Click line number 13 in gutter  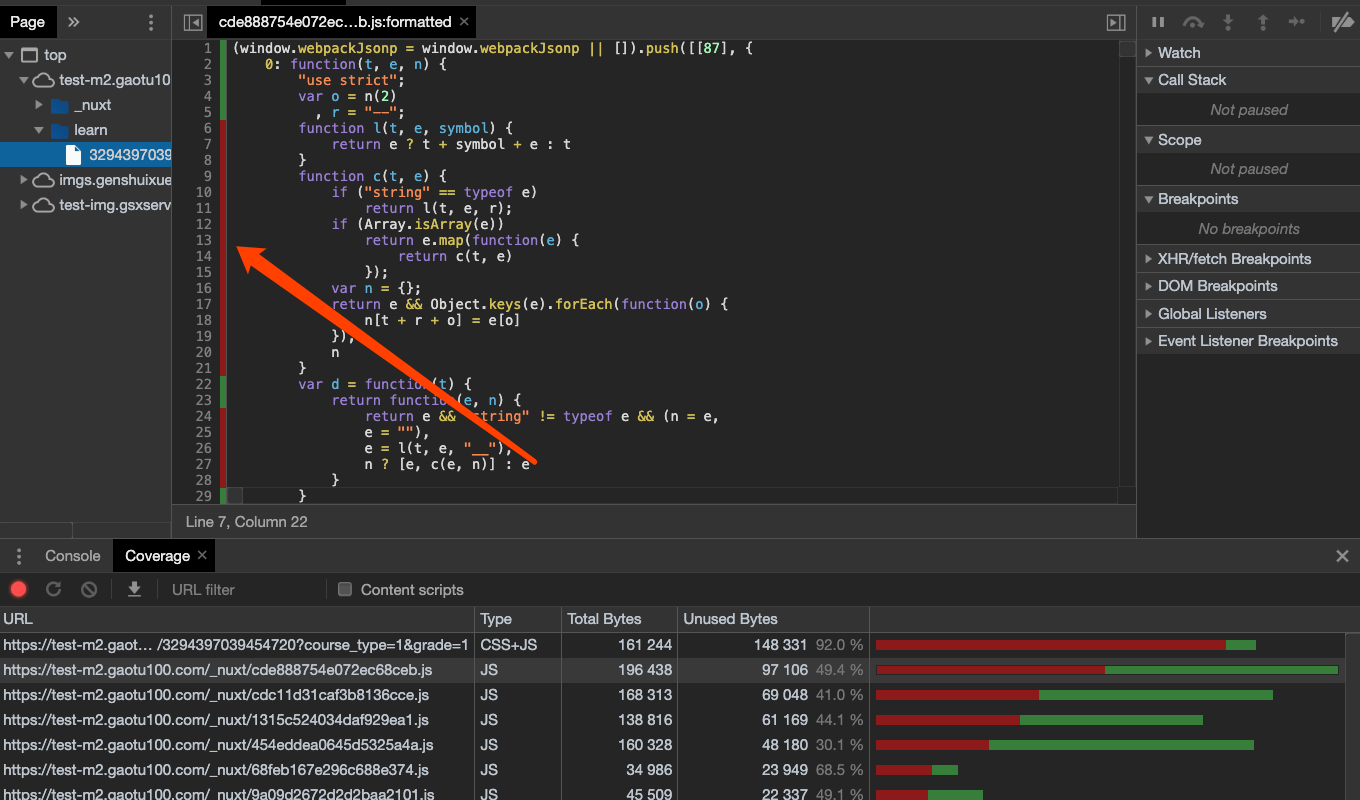tap(204, 240)
